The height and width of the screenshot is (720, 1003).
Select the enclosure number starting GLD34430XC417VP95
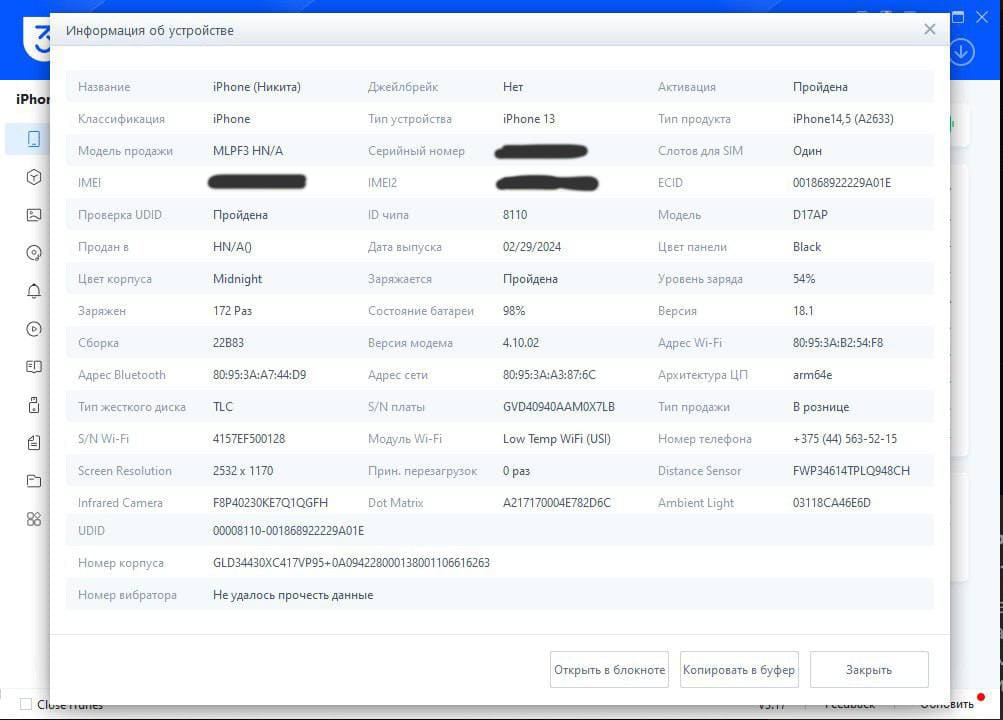(x=351, y=563)
